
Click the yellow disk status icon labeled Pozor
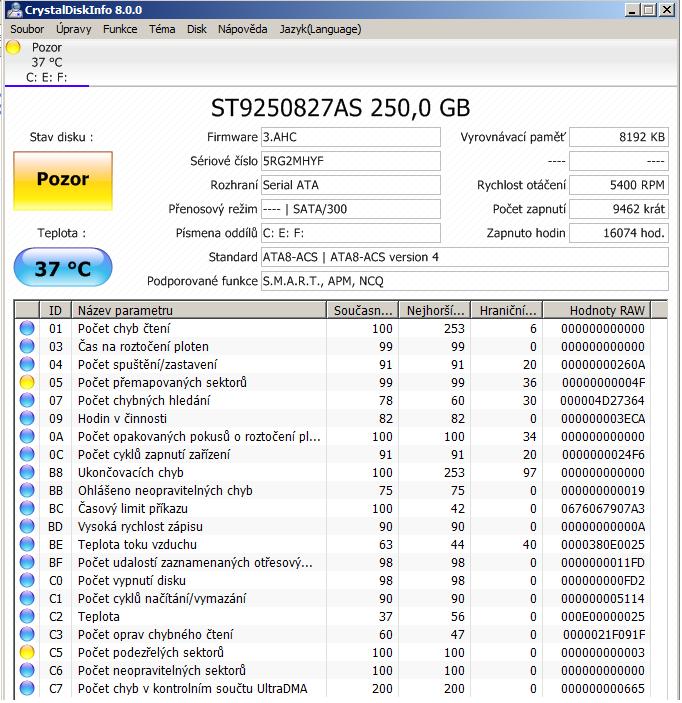[x=13, y=48]
